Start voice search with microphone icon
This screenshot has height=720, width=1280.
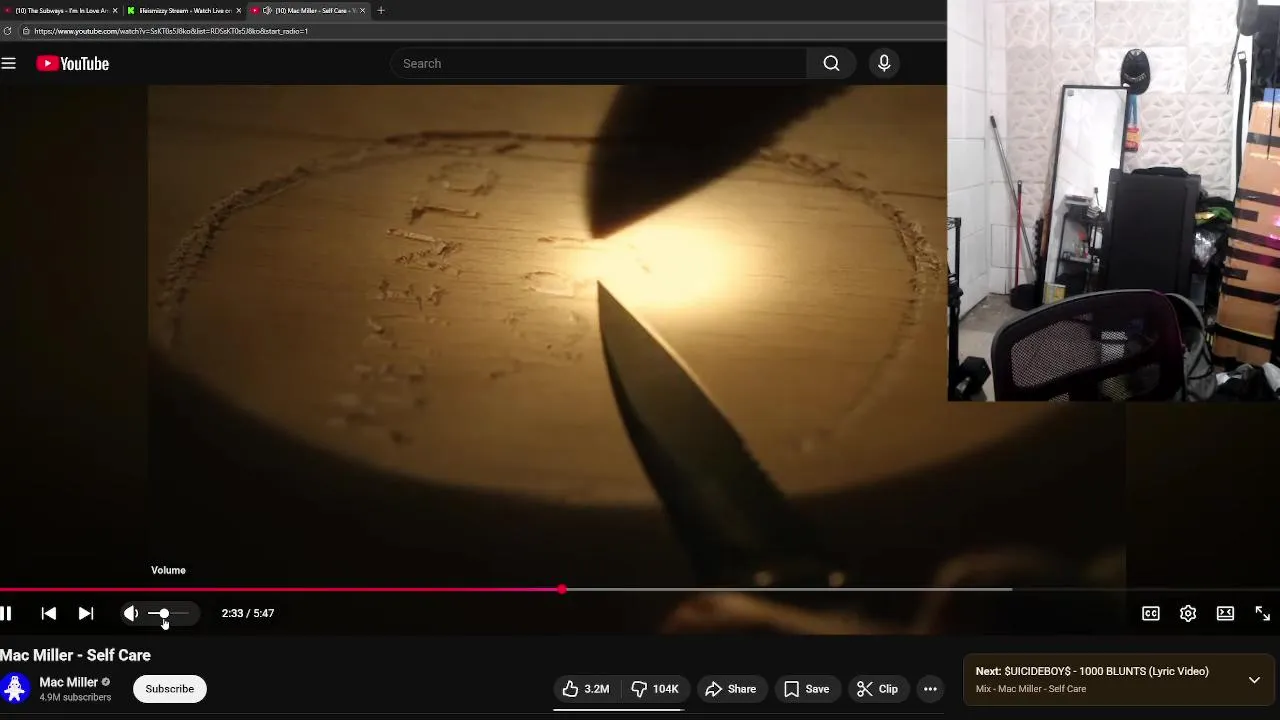point(884,63)
